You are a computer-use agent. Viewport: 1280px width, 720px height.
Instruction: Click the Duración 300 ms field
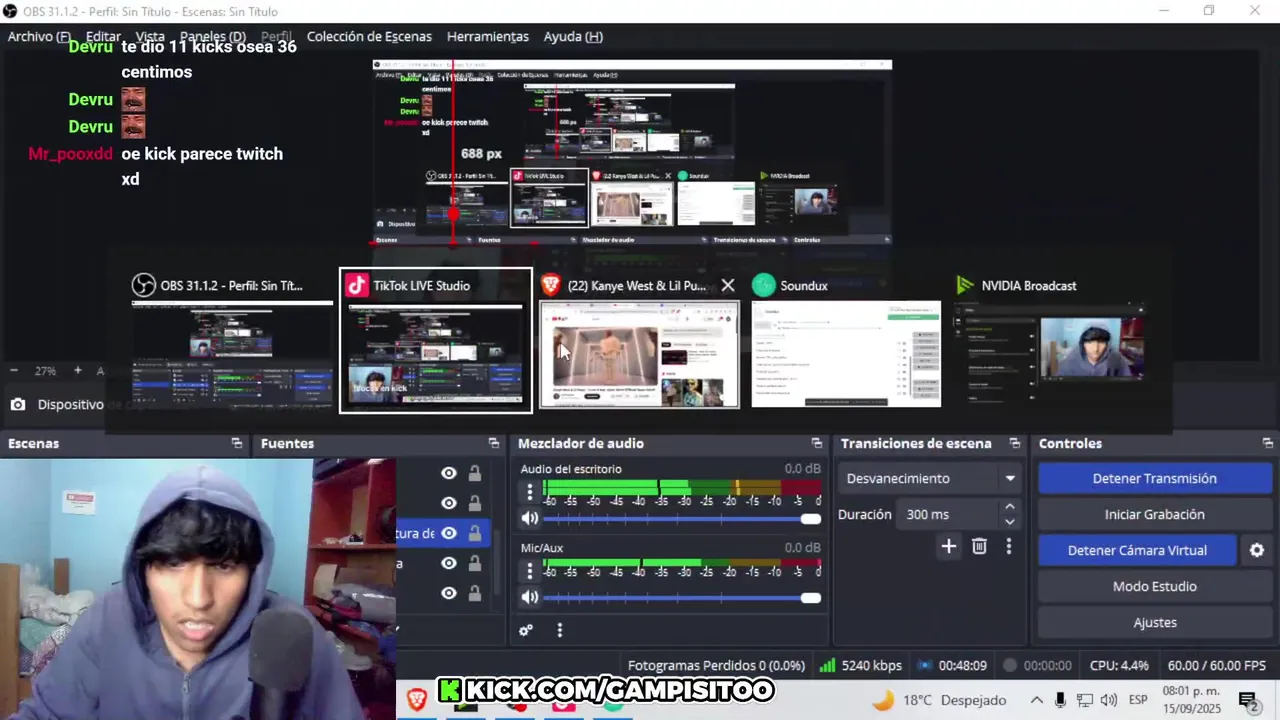(948, 514)
